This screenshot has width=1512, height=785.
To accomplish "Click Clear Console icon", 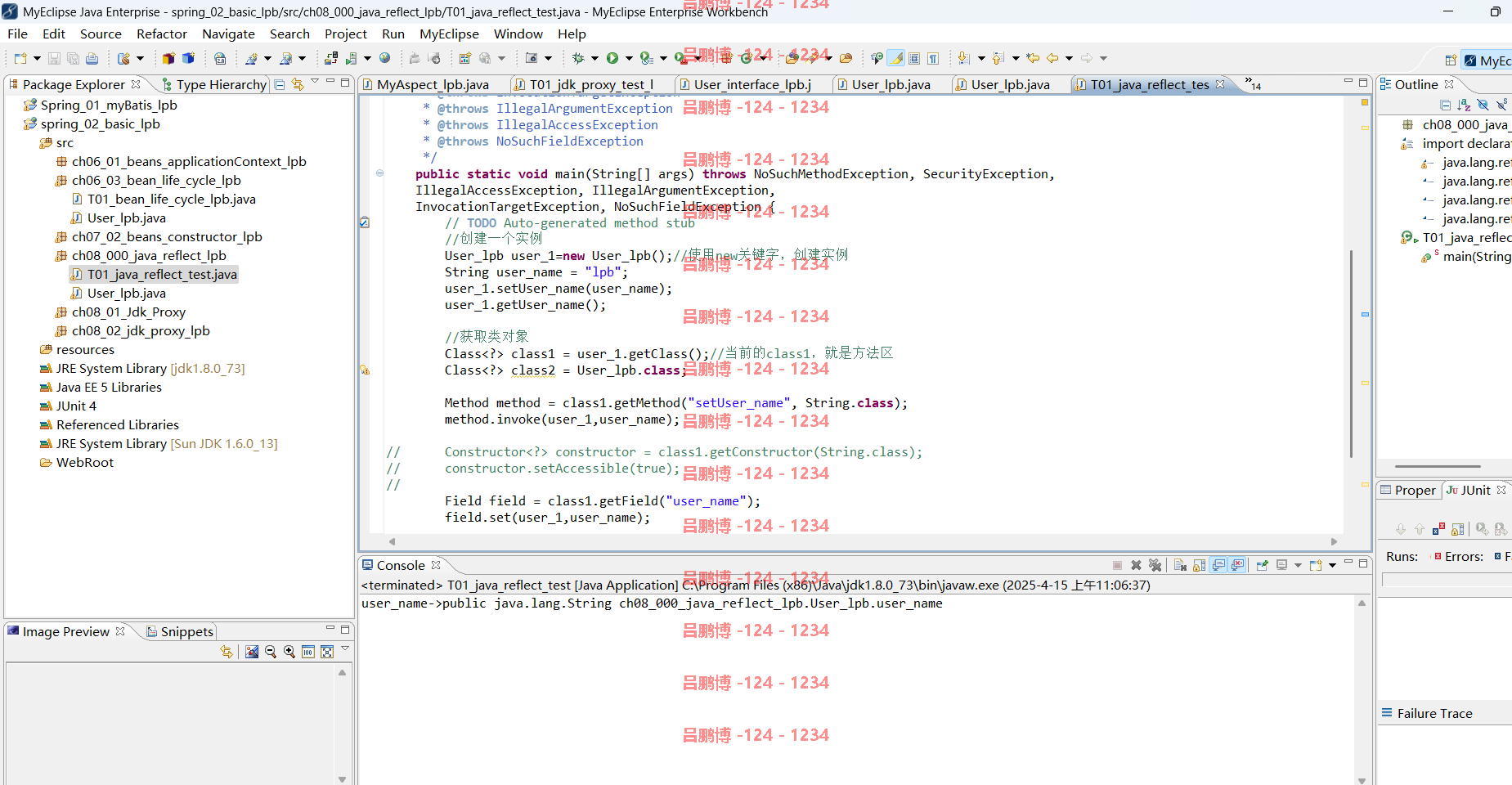I will (1180, 565).
